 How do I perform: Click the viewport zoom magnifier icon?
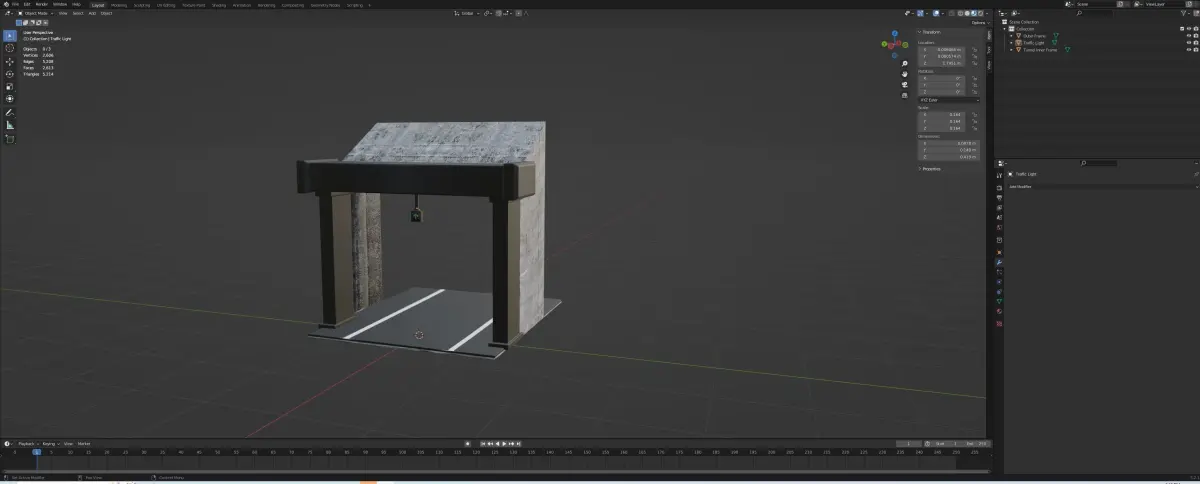905,63
